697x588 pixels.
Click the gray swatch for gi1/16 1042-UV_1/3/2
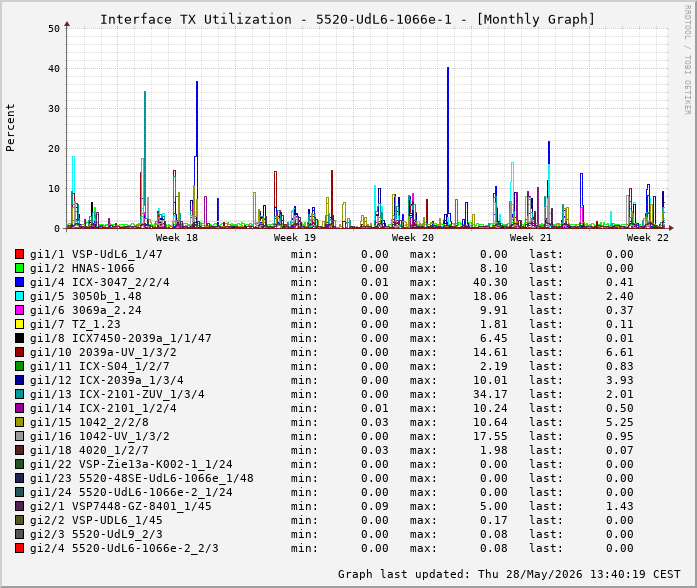point(20,436)
